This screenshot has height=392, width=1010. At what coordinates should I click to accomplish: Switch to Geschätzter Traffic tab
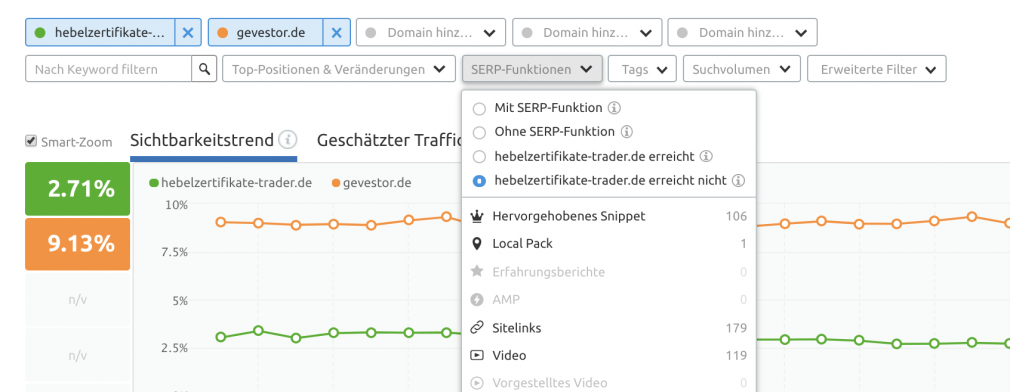pos(390,140)
